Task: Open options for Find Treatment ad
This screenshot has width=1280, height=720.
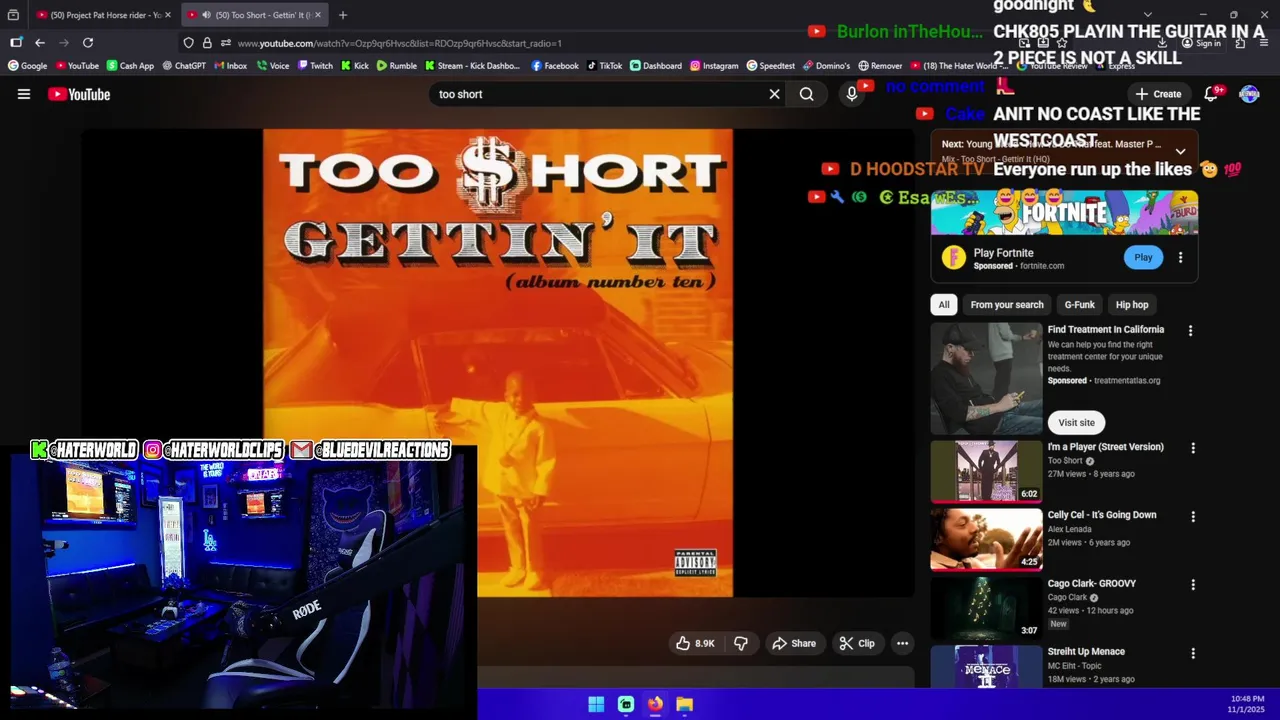Action: click(x=1190, y=331)
